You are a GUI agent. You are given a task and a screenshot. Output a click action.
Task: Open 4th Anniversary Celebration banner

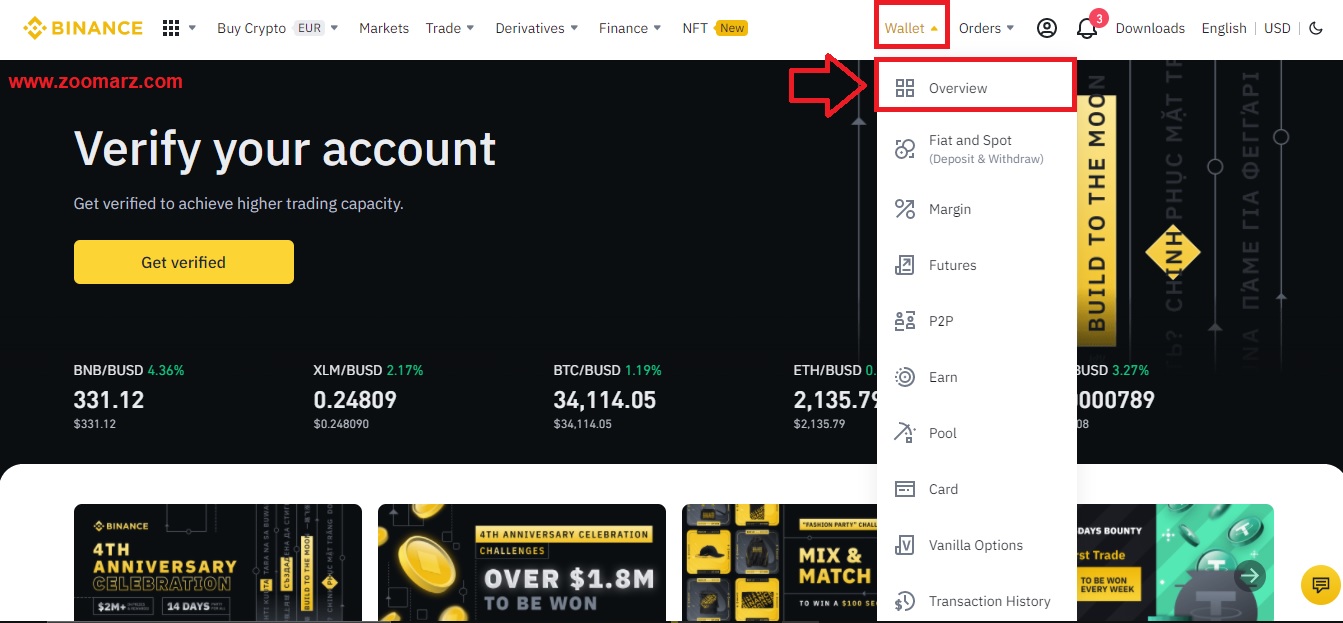tap(218, 563)
